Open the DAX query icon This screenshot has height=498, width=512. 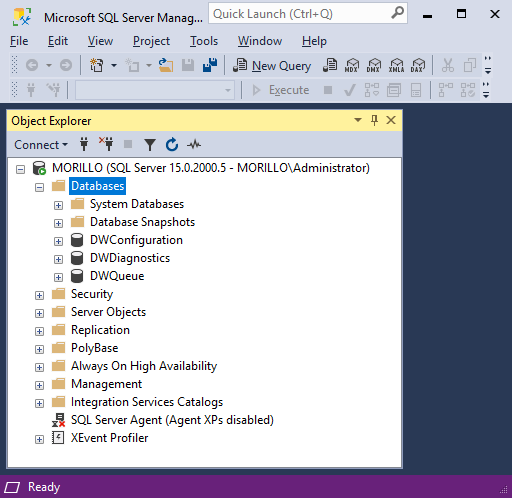(418, 65)
